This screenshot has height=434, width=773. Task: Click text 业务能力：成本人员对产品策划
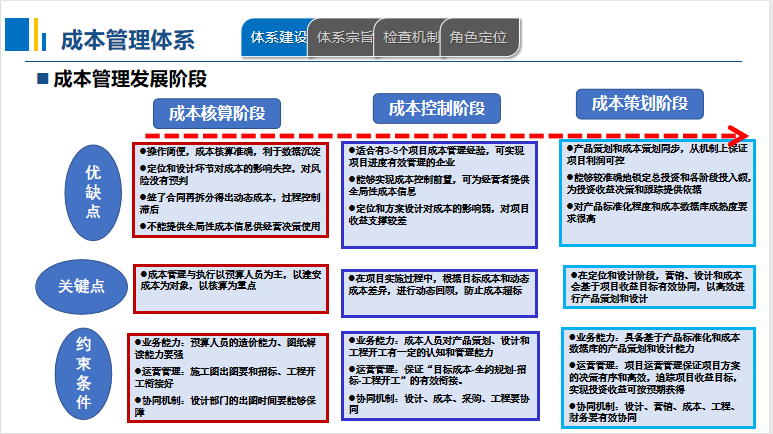click(x=429, y=340)
